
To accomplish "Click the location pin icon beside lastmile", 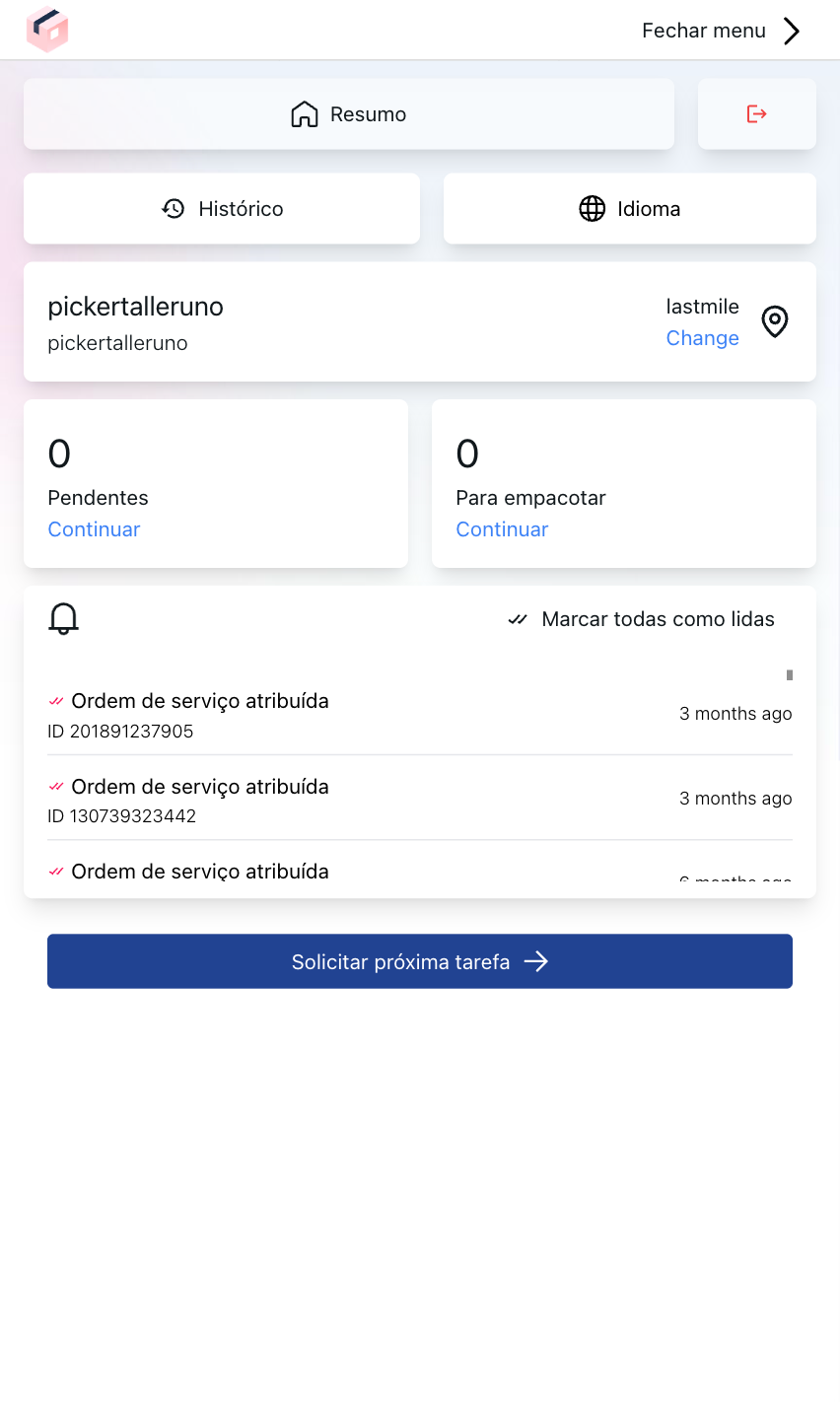I will click(x=775, y=321).
